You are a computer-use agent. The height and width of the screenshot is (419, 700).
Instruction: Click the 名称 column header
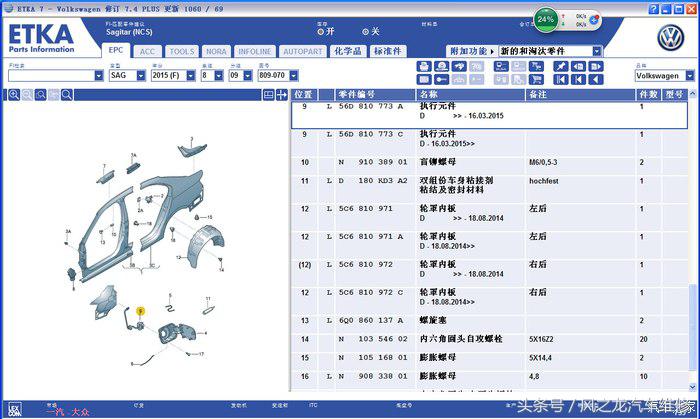(x=471, y=95)
